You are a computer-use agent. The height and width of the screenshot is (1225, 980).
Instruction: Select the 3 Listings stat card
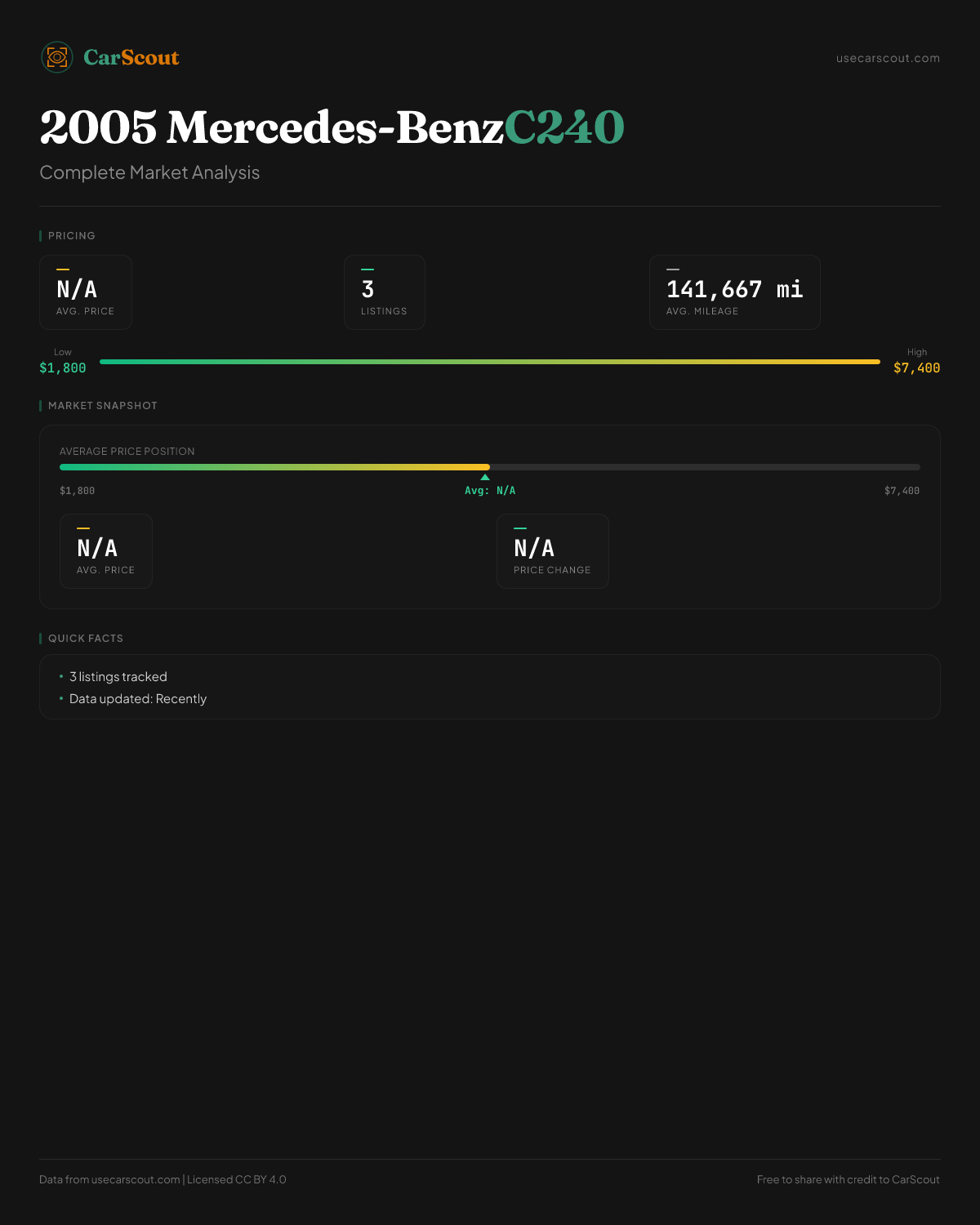385,292
